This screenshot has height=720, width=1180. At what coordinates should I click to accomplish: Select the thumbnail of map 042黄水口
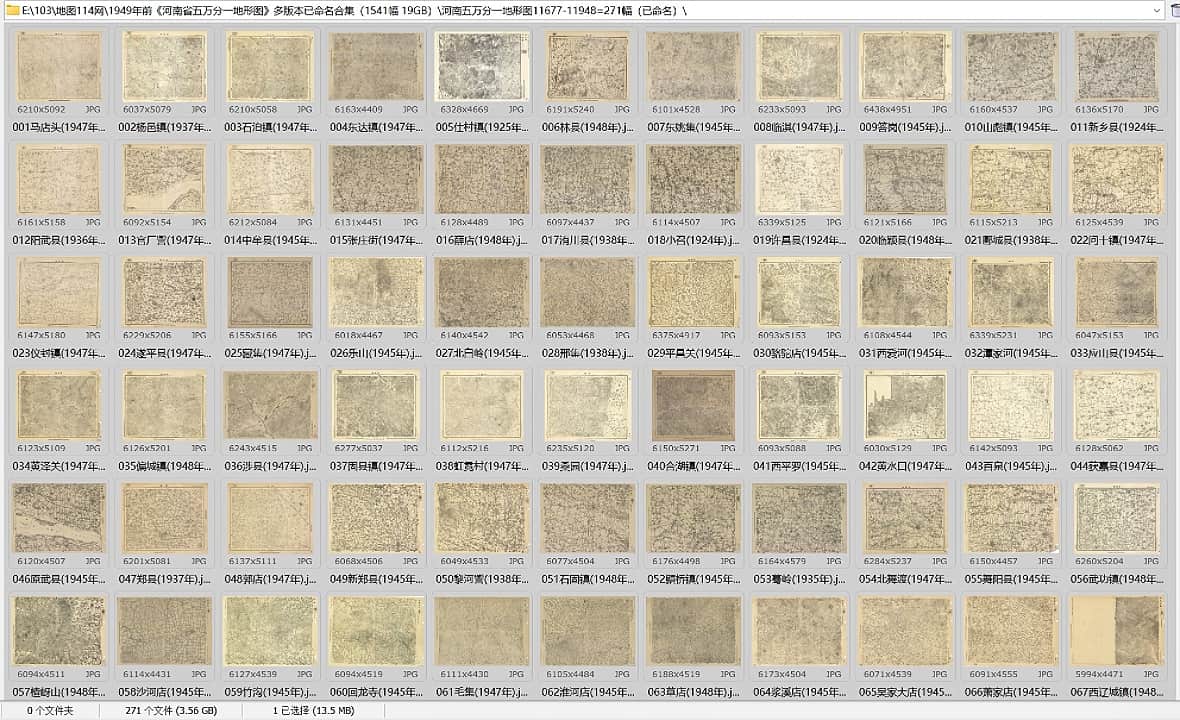point(905,406)
